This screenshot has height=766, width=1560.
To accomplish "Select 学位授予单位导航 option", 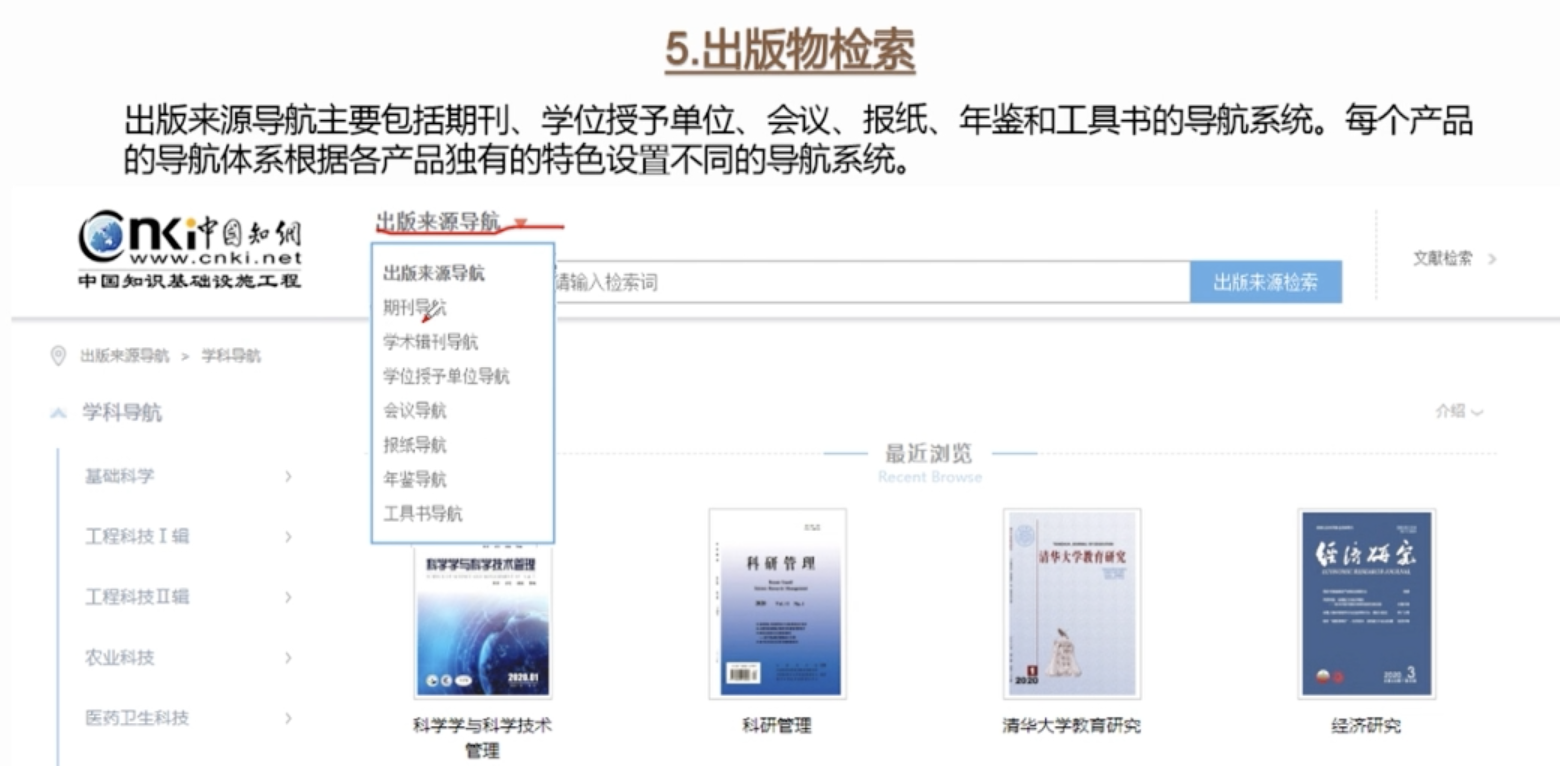I will [446, 376].
